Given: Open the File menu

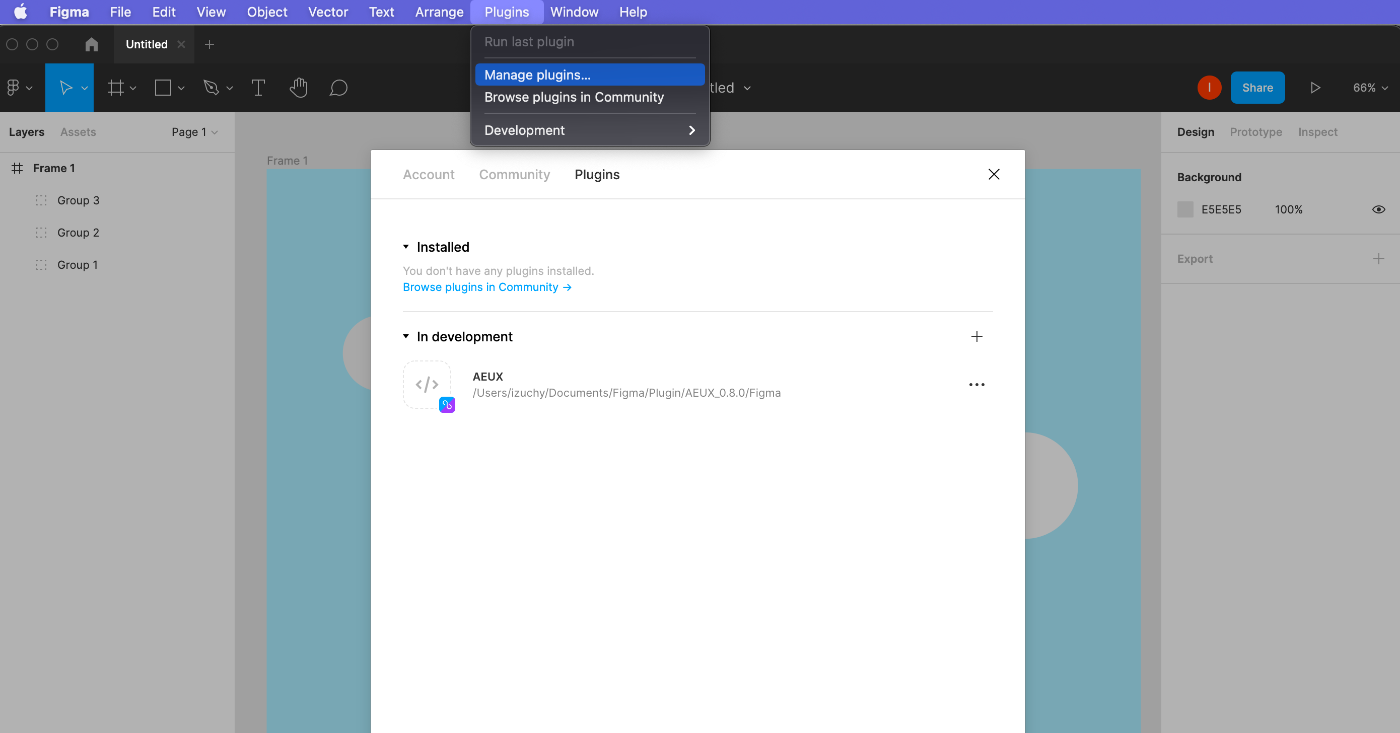Looking at the screenshot, I should (120, 12).
